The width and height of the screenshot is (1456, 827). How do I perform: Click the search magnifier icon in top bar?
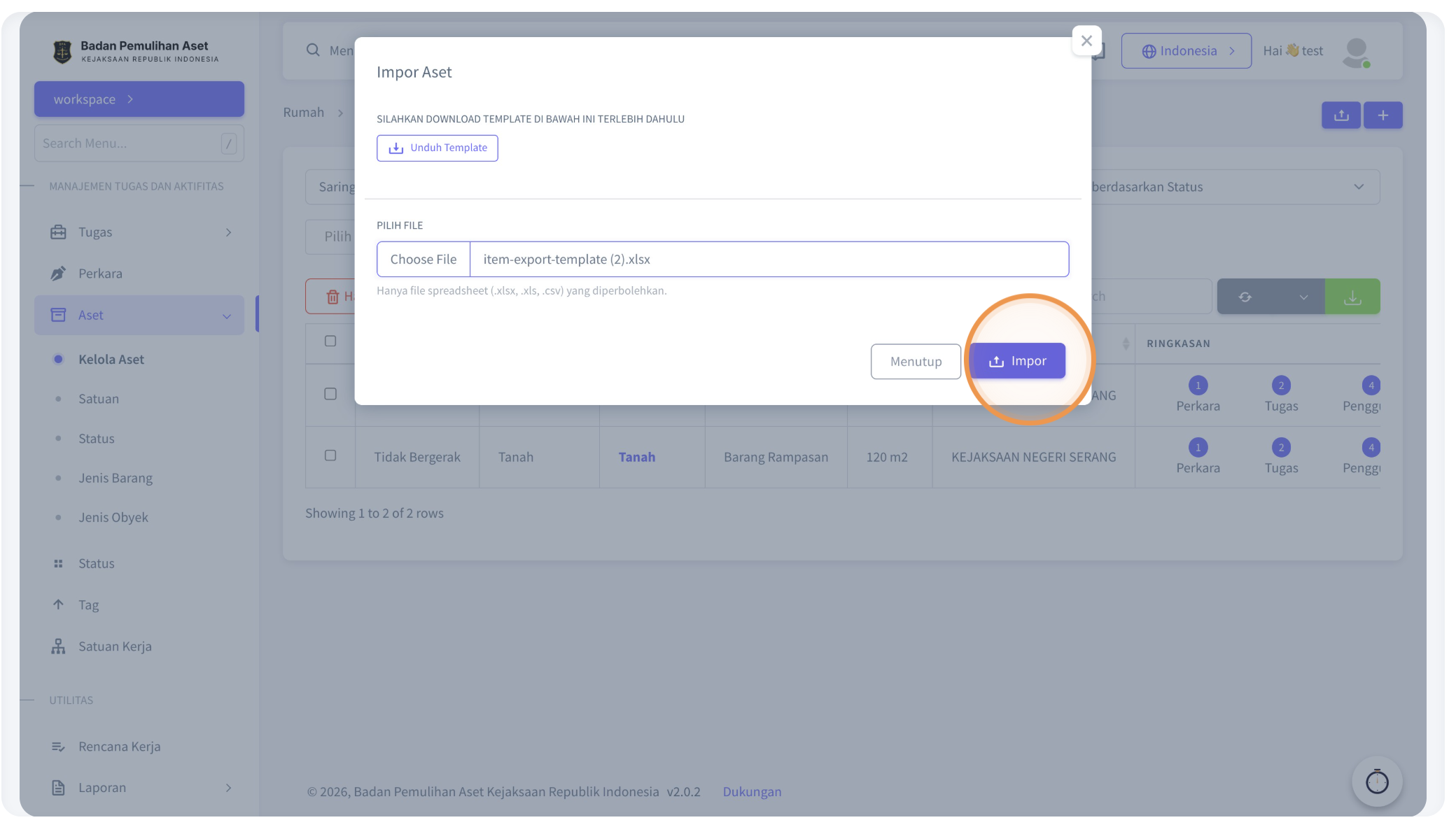tap(313, 50)
